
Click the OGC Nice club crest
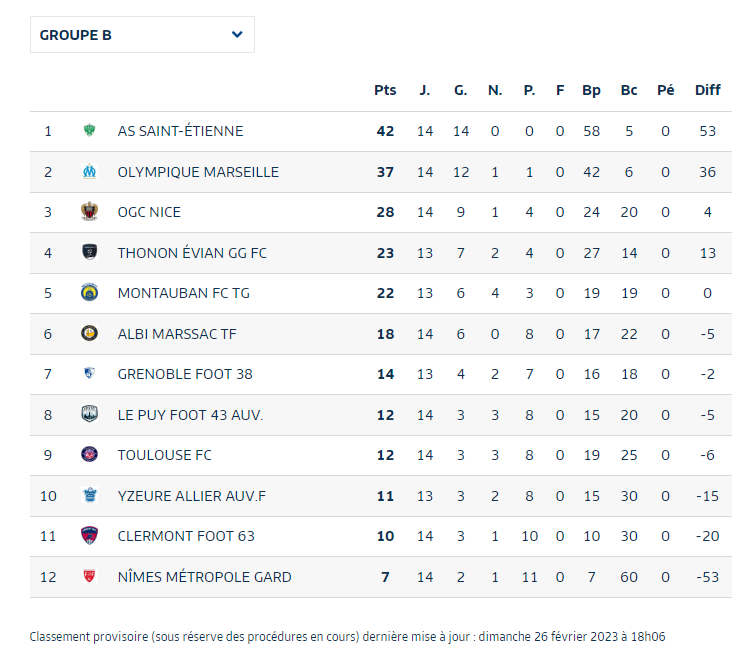tap(89, 212)
